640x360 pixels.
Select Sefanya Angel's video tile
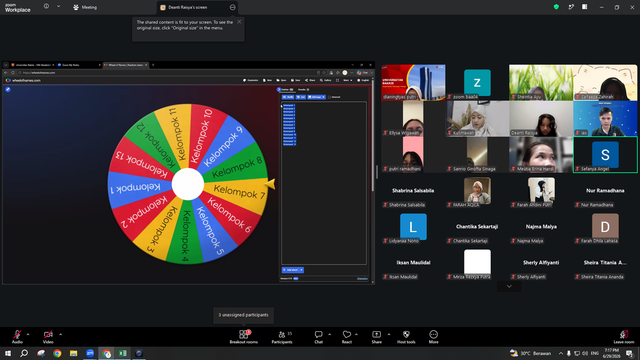click(x=605, y=154)
